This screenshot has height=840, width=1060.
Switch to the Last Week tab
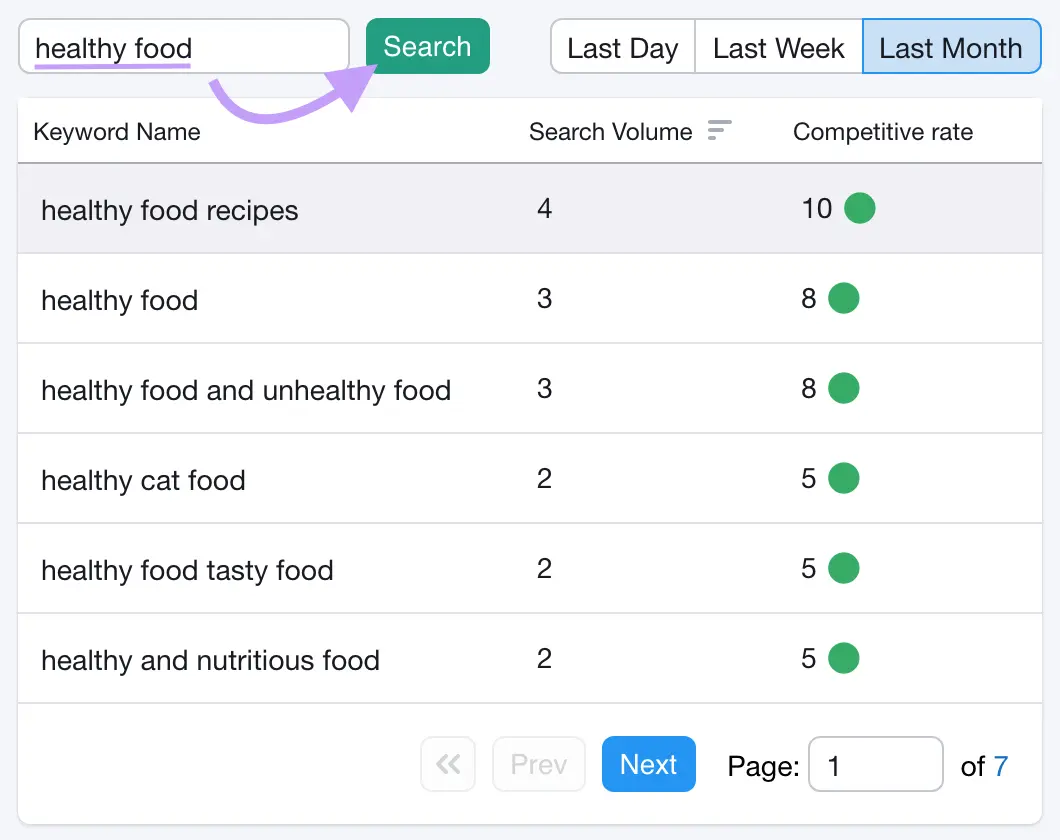(778, 46)
